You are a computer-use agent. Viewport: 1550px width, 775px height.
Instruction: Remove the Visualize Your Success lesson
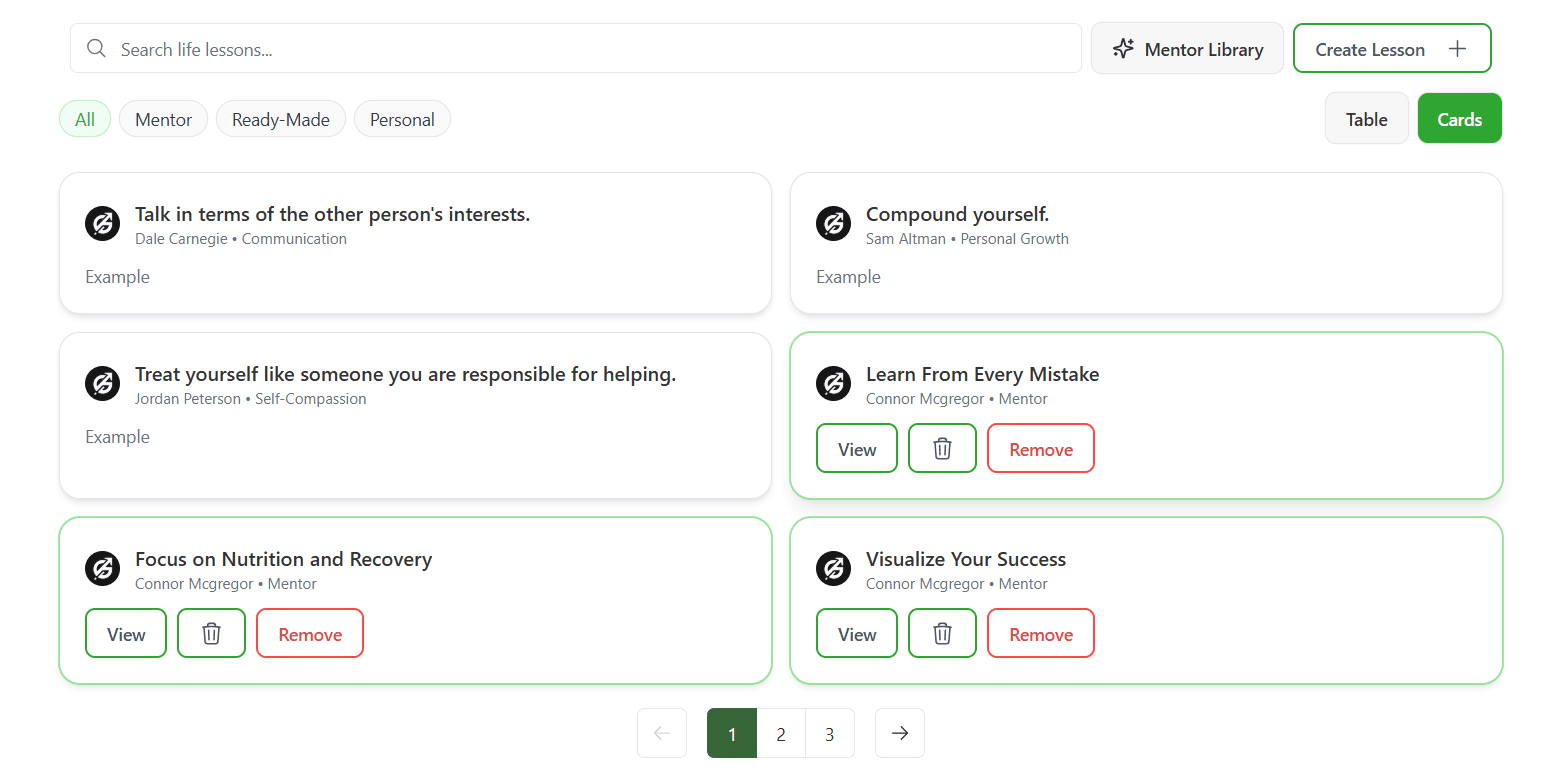click(1040, 634)
